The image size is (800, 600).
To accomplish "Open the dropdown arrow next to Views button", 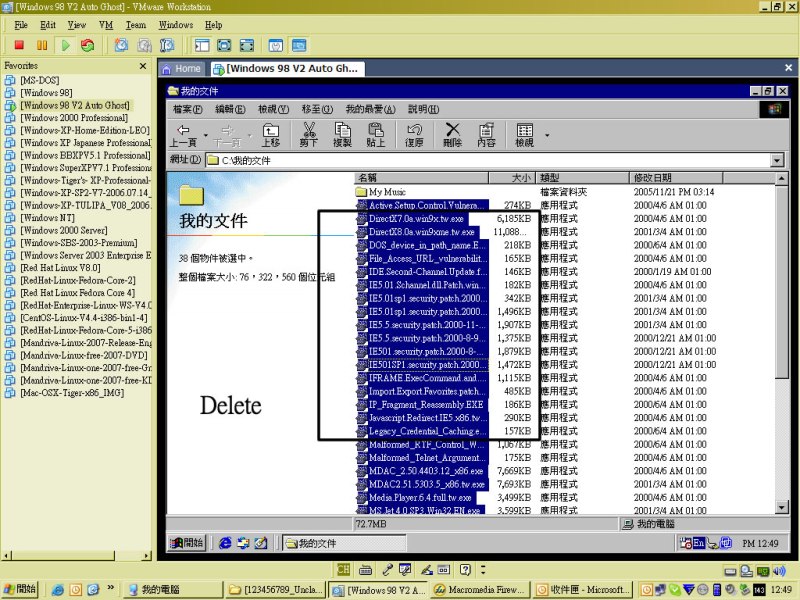I will pyautogui.click(x=547, y=135).
